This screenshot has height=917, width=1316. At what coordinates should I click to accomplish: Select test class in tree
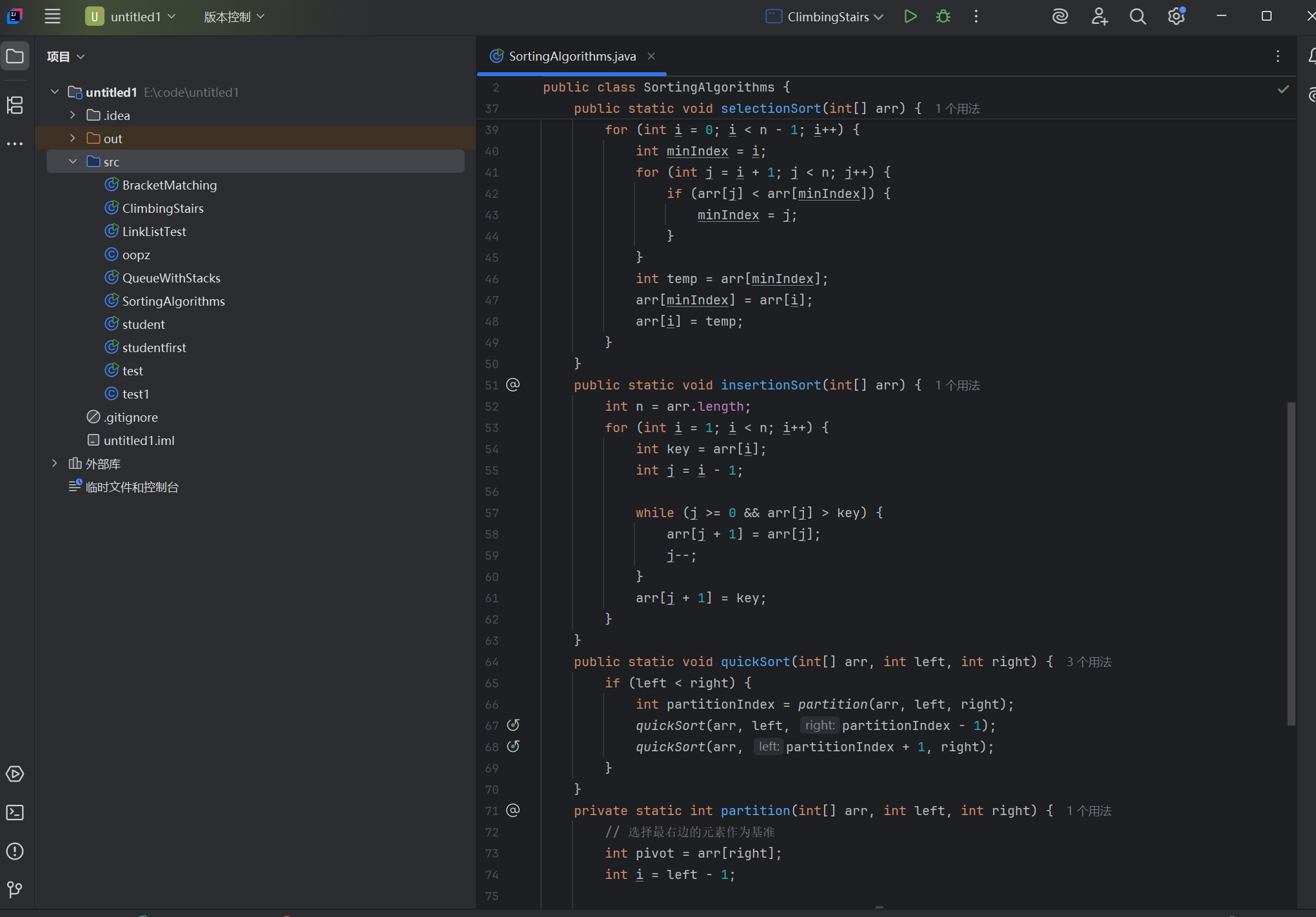click(124, 371)
